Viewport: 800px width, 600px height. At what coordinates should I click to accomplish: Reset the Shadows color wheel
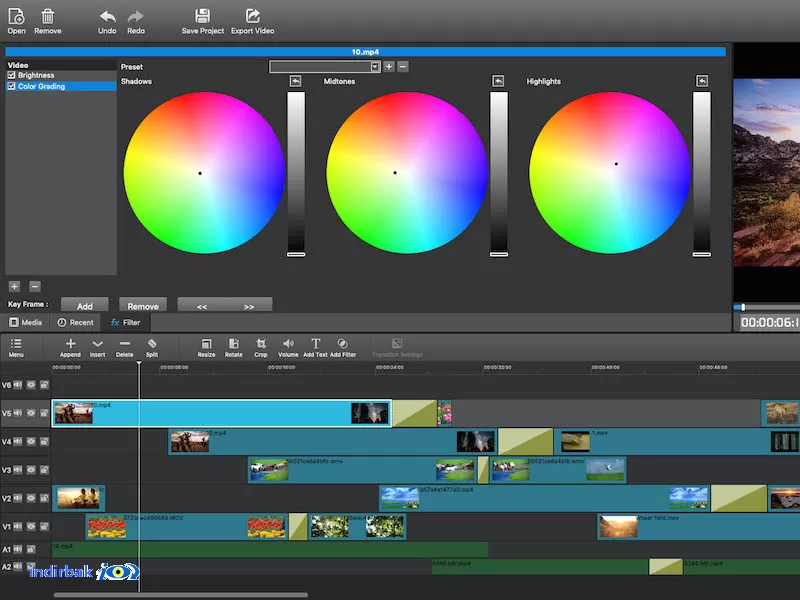(x=295, y=81)
